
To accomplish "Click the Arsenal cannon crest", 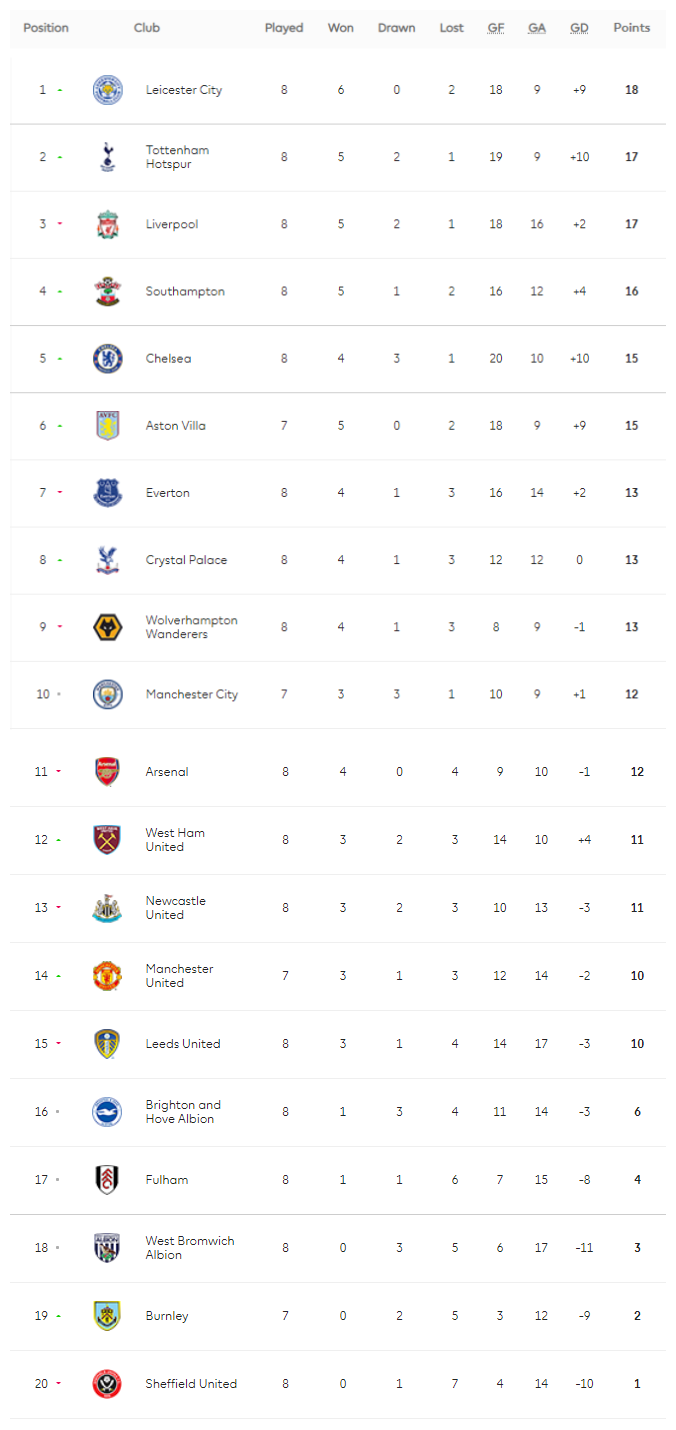I will pos(107,771).
